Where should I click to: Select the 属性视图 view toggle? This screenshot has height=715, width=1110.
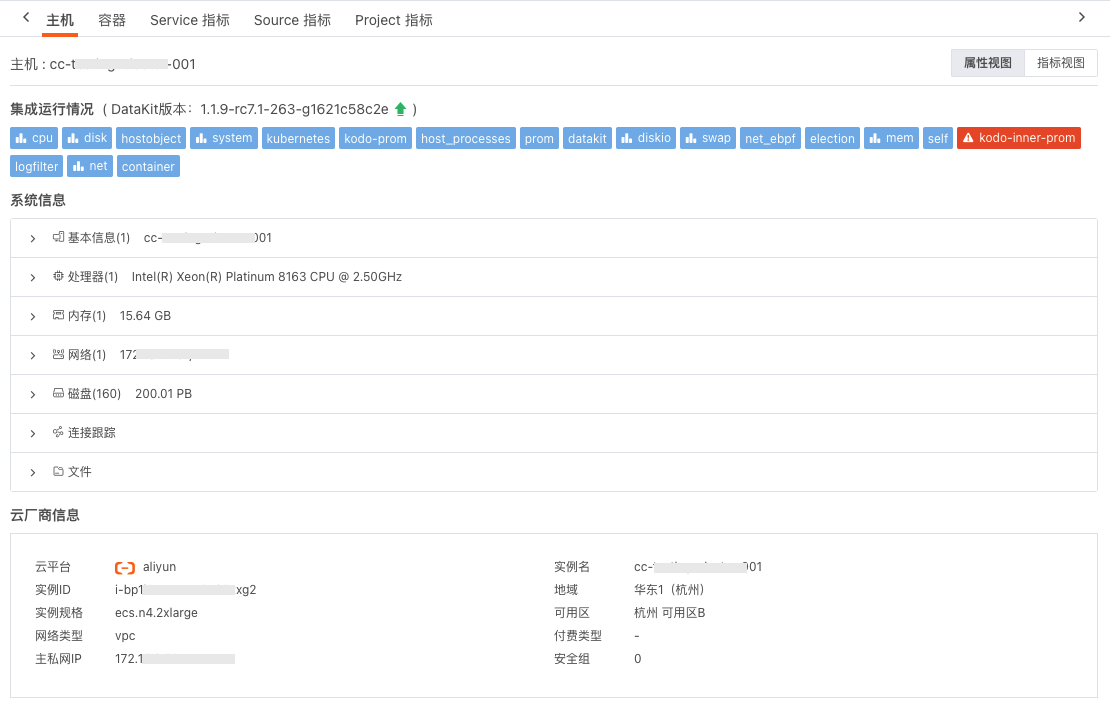click(988, 63)
